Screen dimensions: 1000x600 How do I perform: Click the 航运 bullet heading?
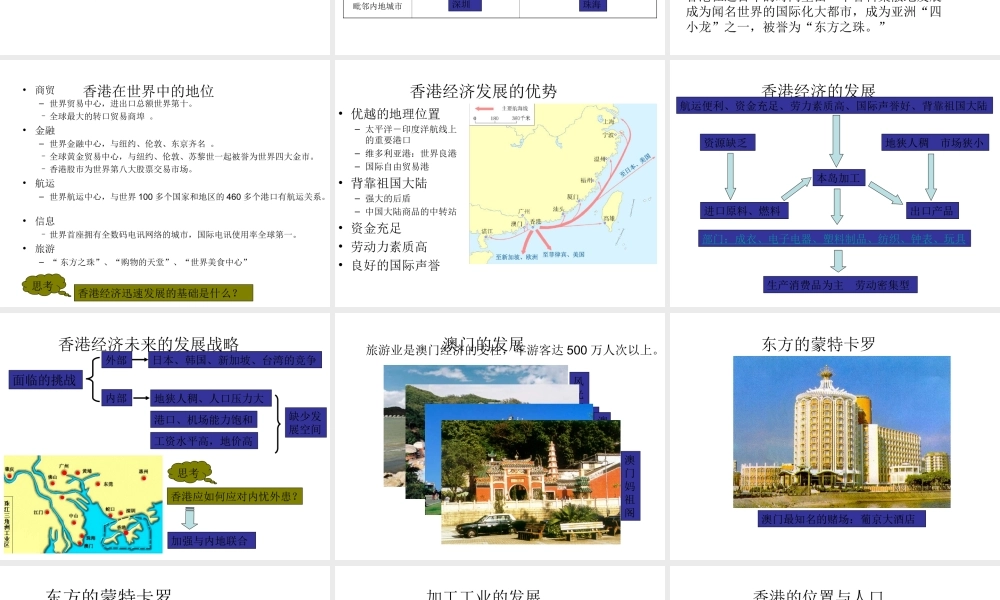pos(45,183)
